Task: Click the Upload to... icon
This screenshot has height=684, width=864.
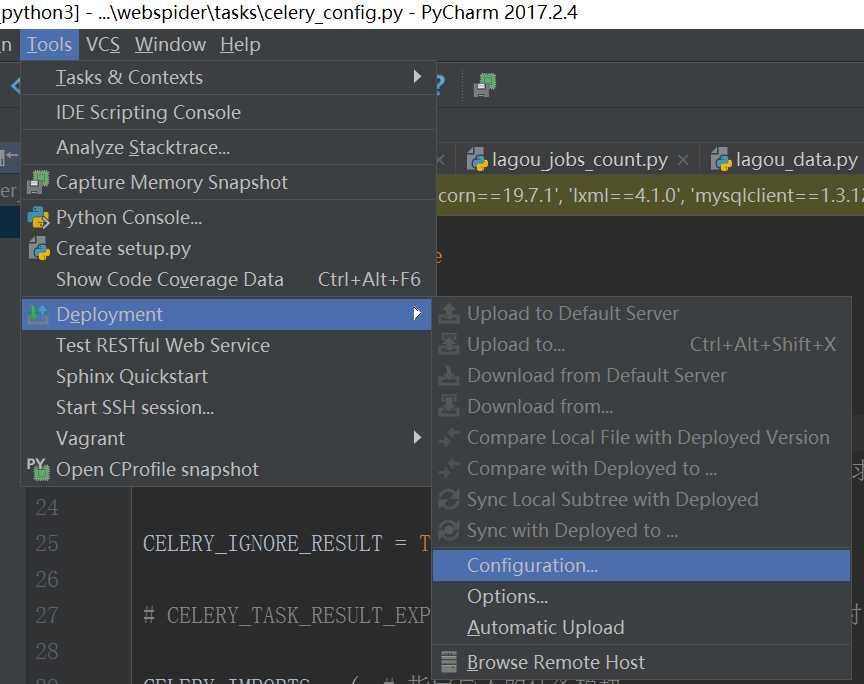Action: 449,344
